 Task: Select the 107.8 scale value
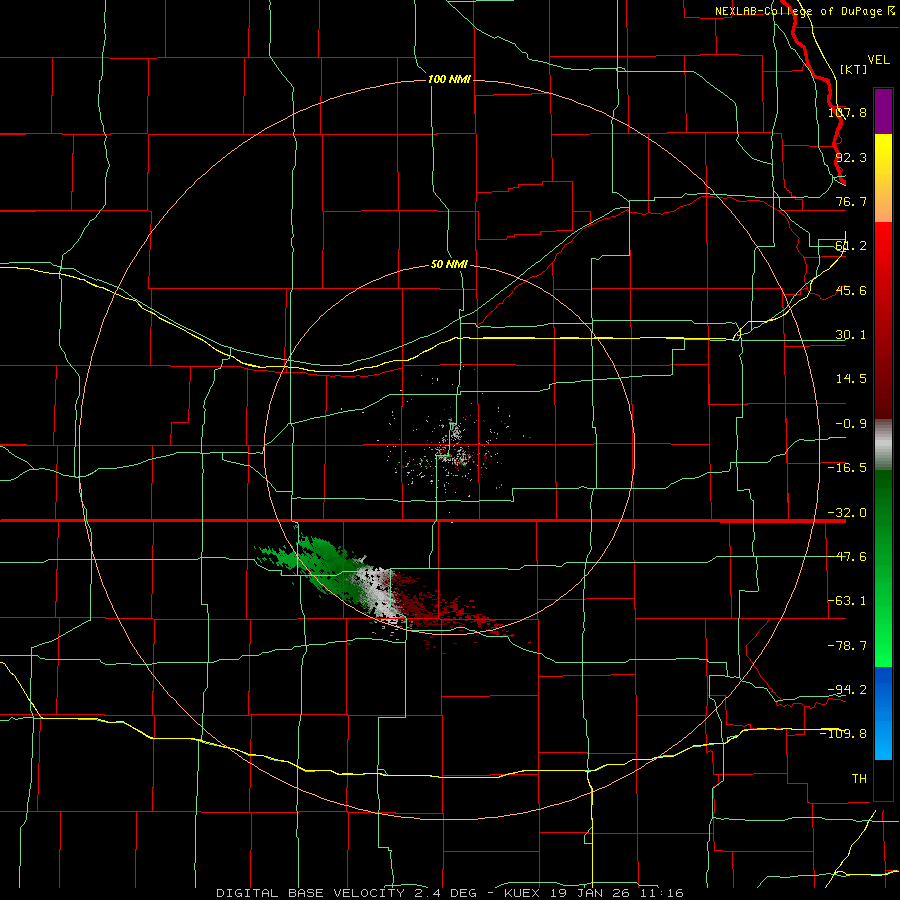click(x=847, y=112)
